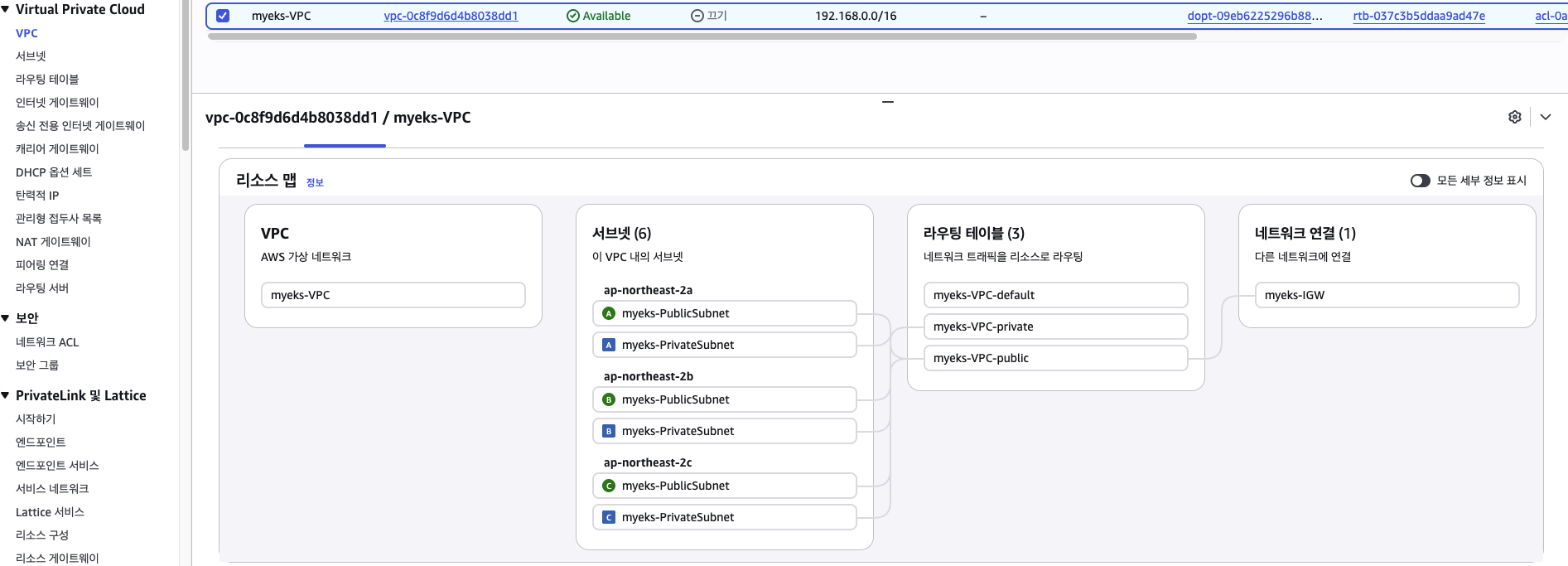The height and width of the screenshot is (566, 1568).
Task: Select myeks-PublicSubnet in ap-northeast-2b
Action: tap(725, 399)
